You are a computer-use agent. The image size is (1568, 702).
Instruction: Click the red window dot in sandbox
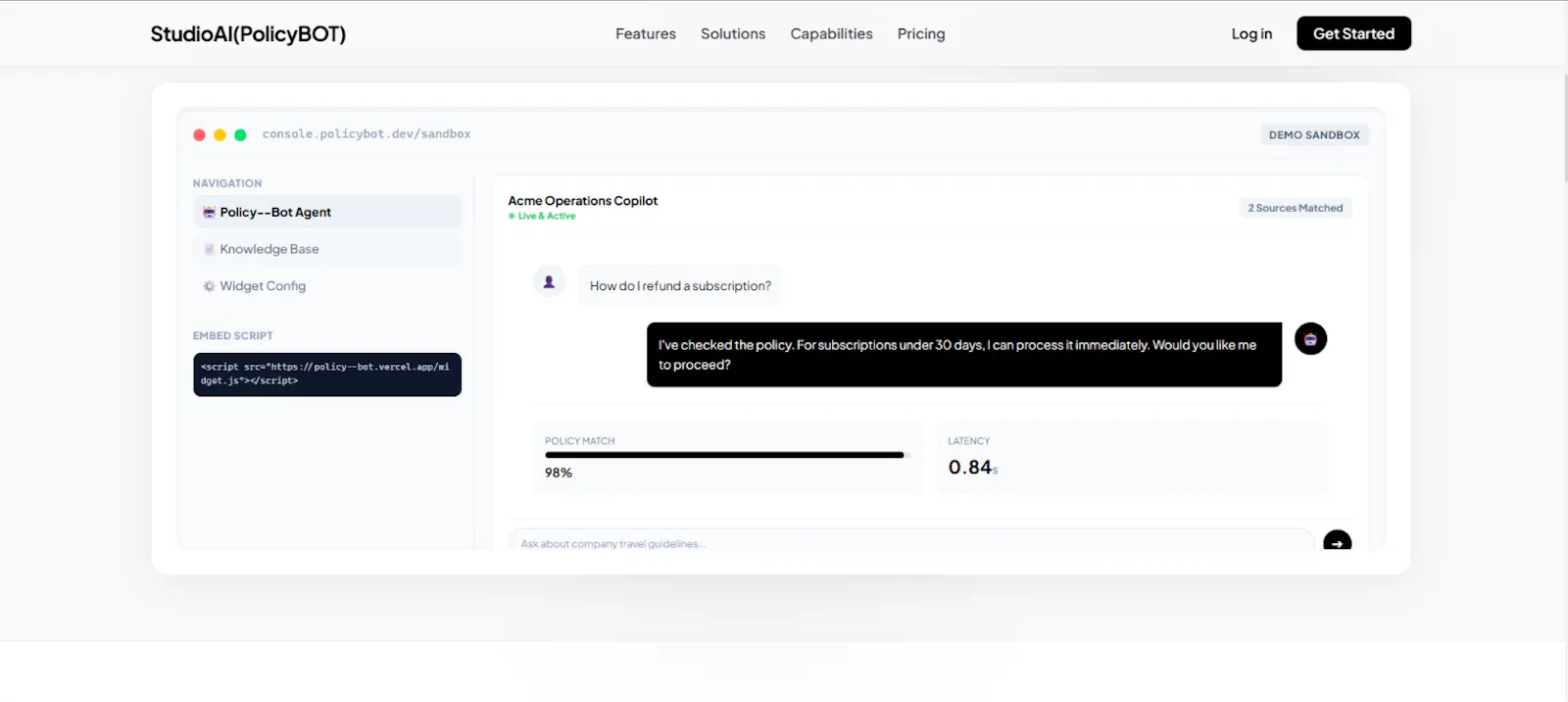click(x=200, y=135)
